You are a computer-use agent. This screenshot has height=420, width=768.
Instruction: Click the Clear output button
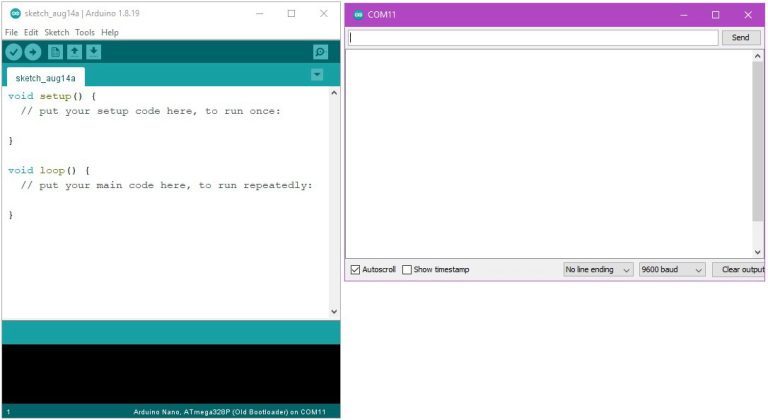(x=742, y=270)
